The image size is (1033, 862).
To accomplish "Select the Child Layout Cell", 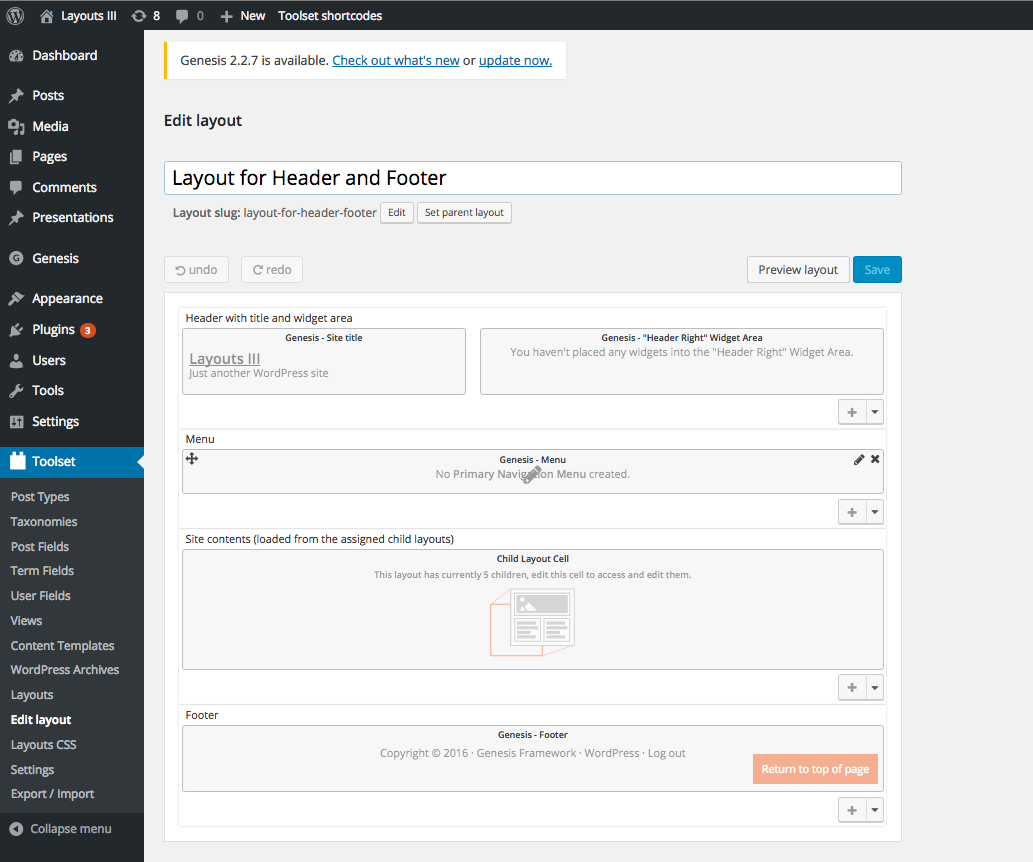I will (x=532, y=610).
